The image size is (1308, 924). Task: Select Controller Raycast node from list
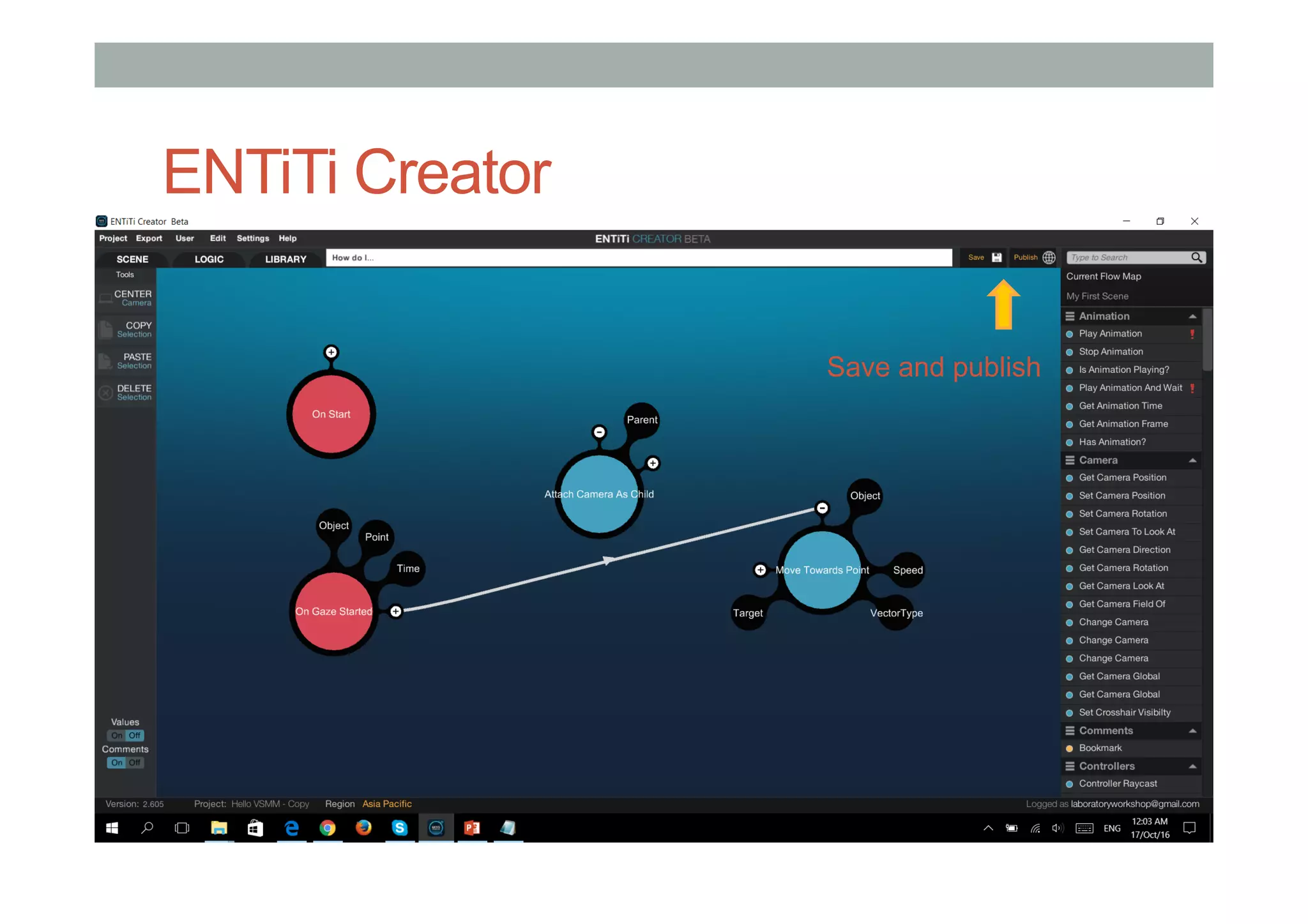click(1131, 784)
